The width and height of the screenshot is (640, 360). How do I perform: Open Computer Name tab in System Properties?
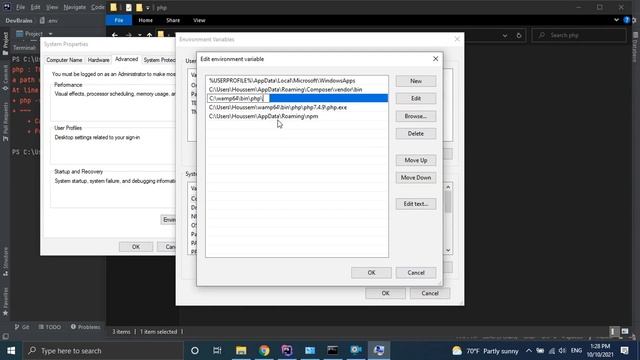[64, 60]
